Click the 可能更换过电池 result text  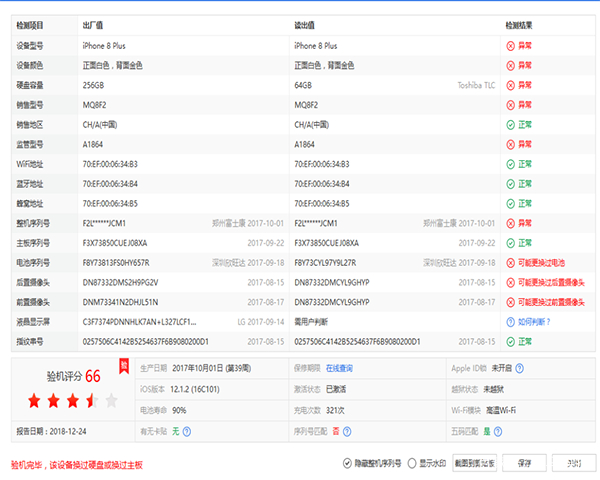(541, 263)
